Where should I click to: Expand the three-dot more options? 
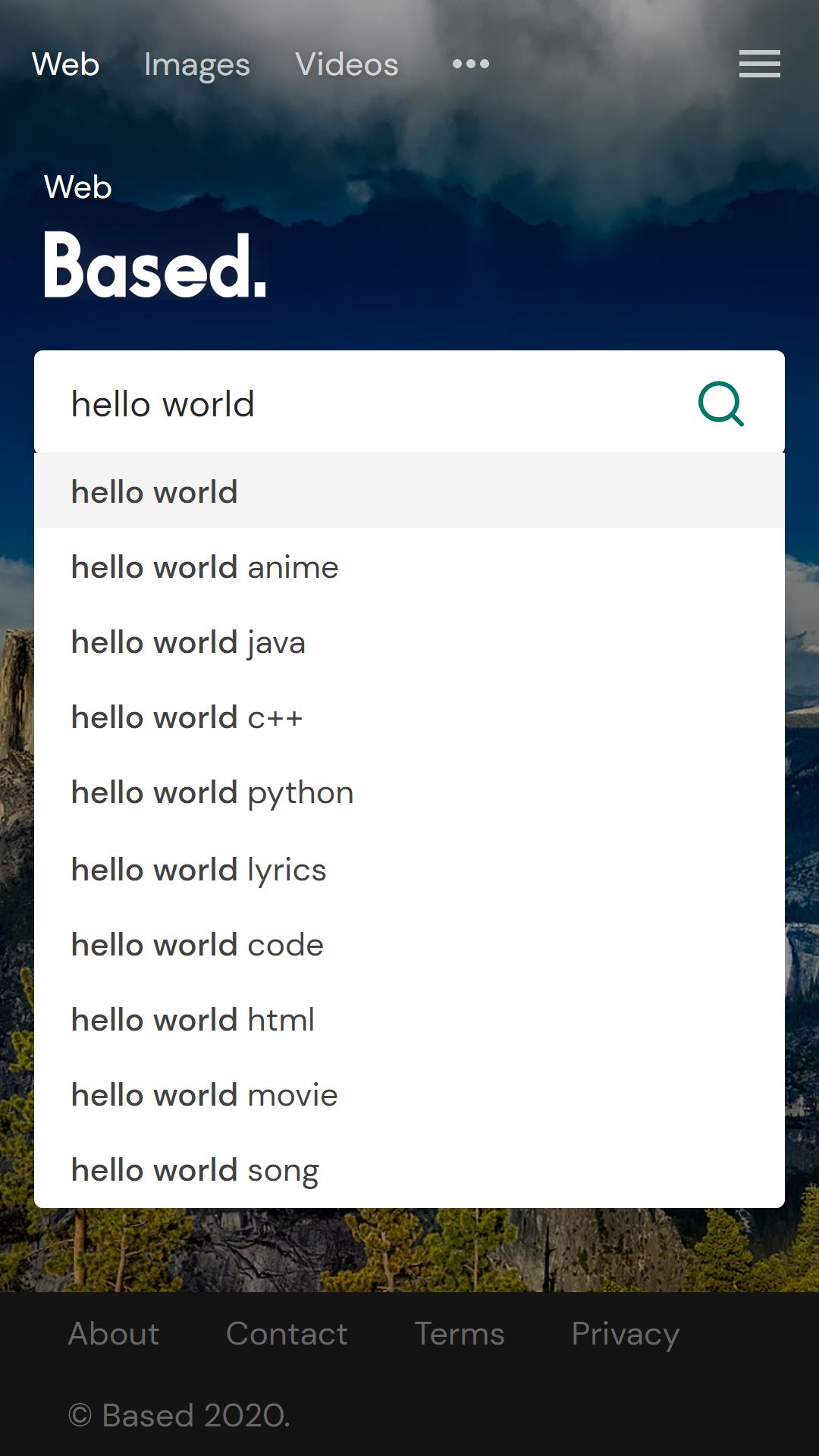click(470, 64)
